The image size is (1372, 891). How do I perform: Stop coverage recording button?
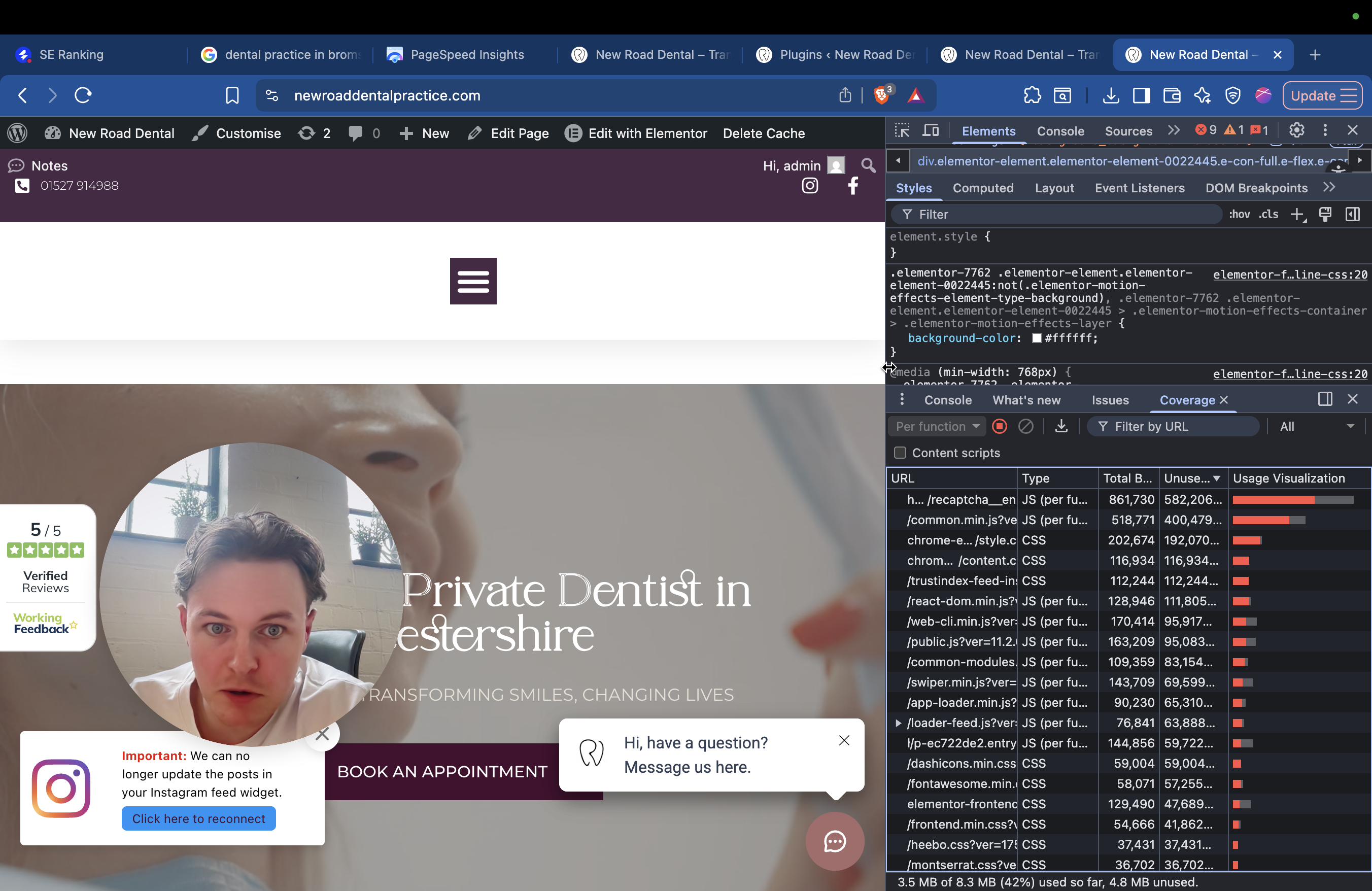[1000, 427]
